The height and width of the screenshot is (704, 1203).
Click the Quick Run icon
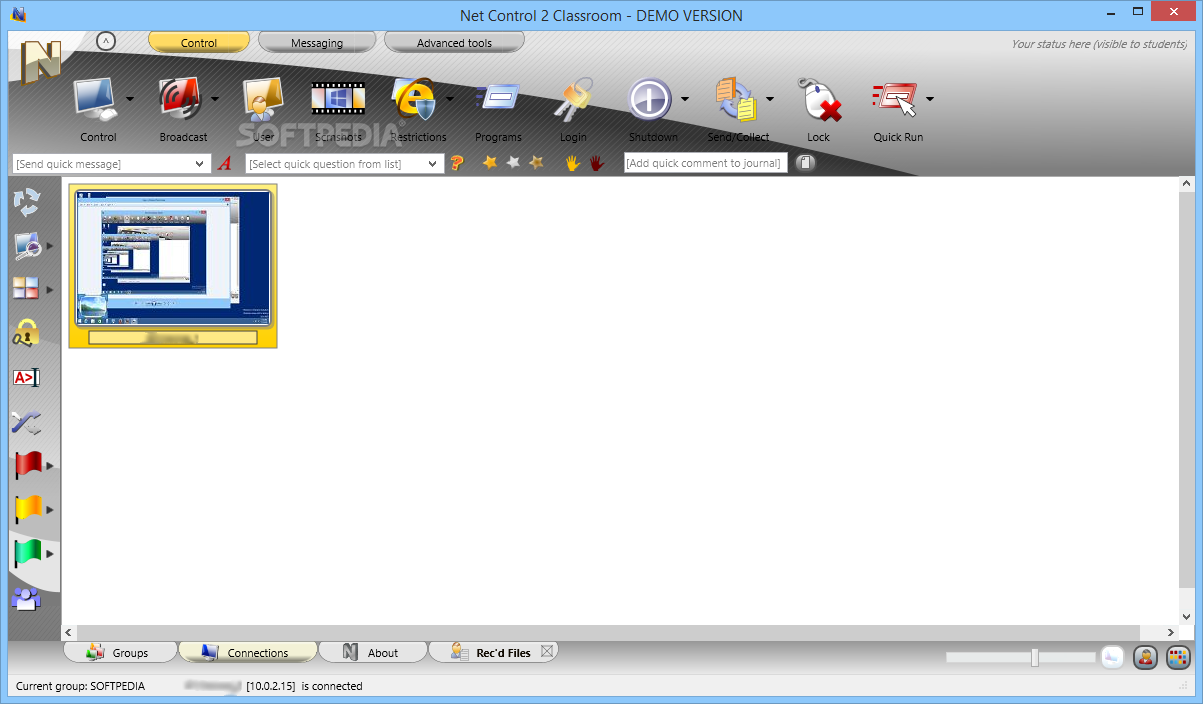coord(896,99)
